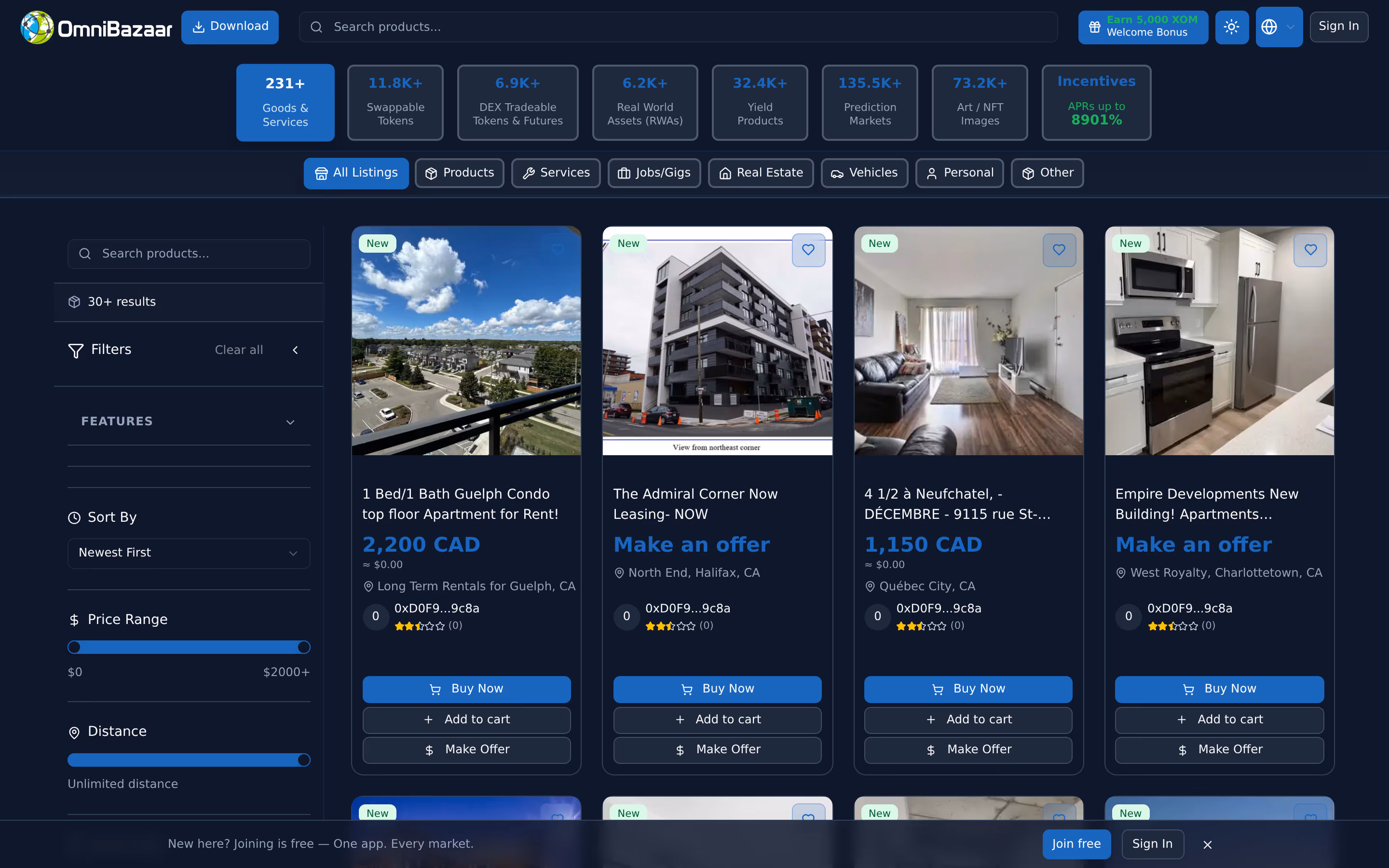
Task: Add 4 1/2 à Neufchatel to cart
Action: pos(968,720)
